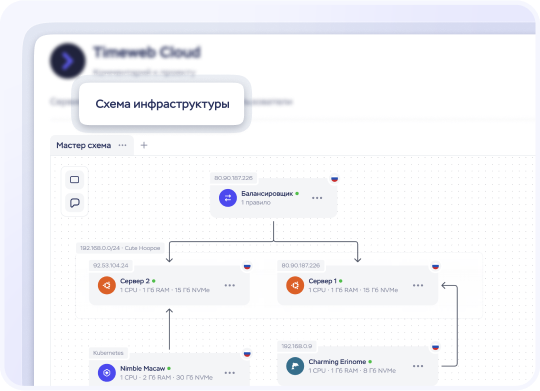Click the Сервер 2 Ubuntu icon
This screenshot has width=540, height=391.
[107, 285]
